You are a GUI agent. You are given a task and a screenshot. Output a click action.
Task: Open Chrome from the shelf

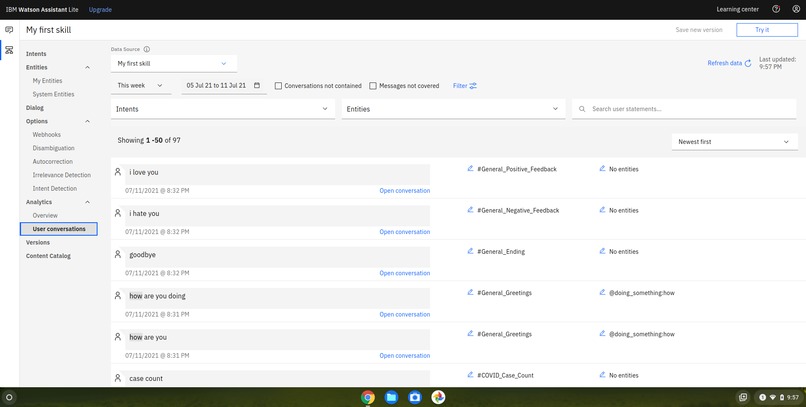point(368,397)
